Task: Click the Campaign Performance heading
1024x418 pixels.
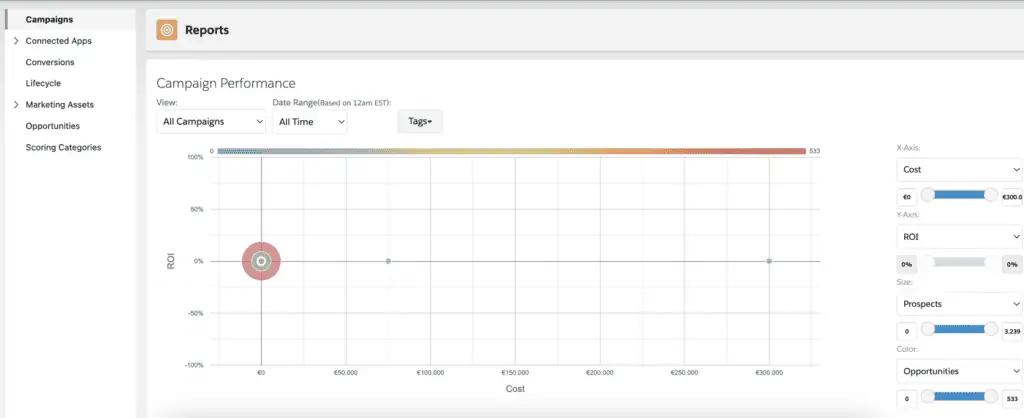Action: point(226,84)
